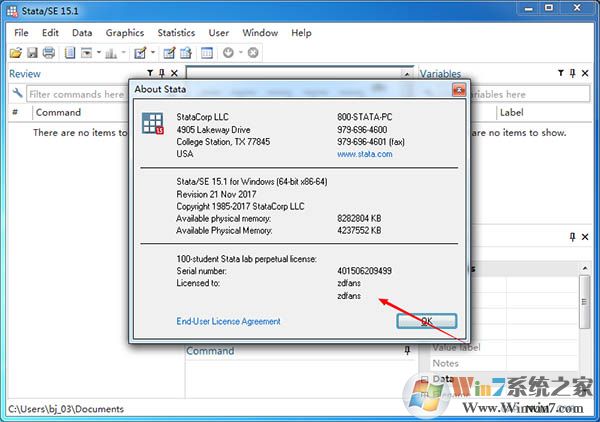Image resolution: width=600 pixels, height=422 pixels.
Task: Click the Command panel input area
Action: [x=300, y=378]
